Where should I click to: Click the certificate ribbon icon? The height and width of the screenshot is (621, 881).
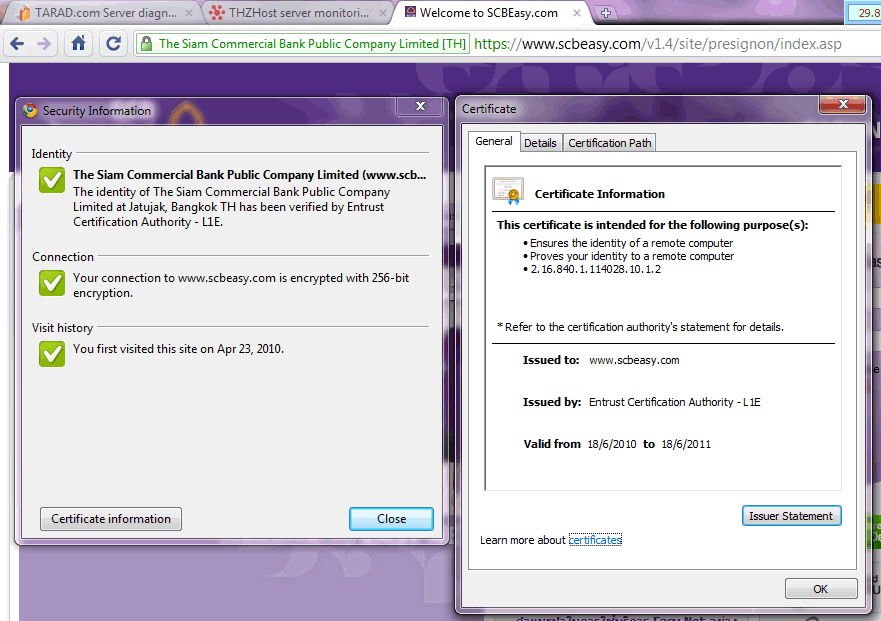[508, 191]
